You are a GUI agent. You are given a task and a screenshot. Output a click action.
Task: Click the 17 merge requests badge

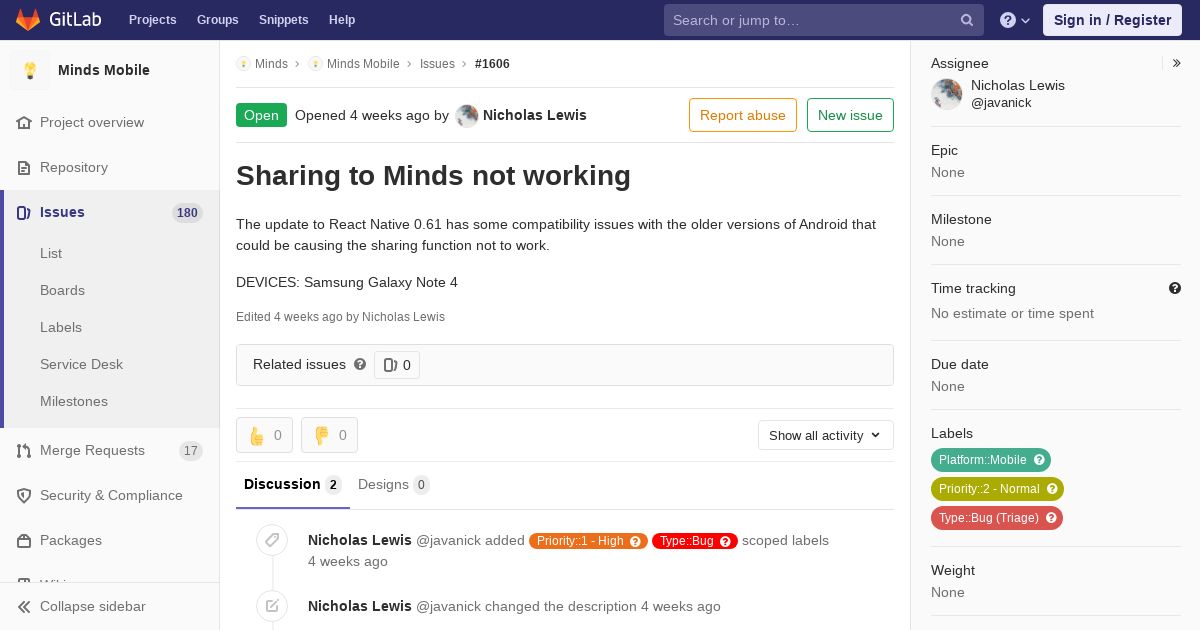(x=191, y=451)
